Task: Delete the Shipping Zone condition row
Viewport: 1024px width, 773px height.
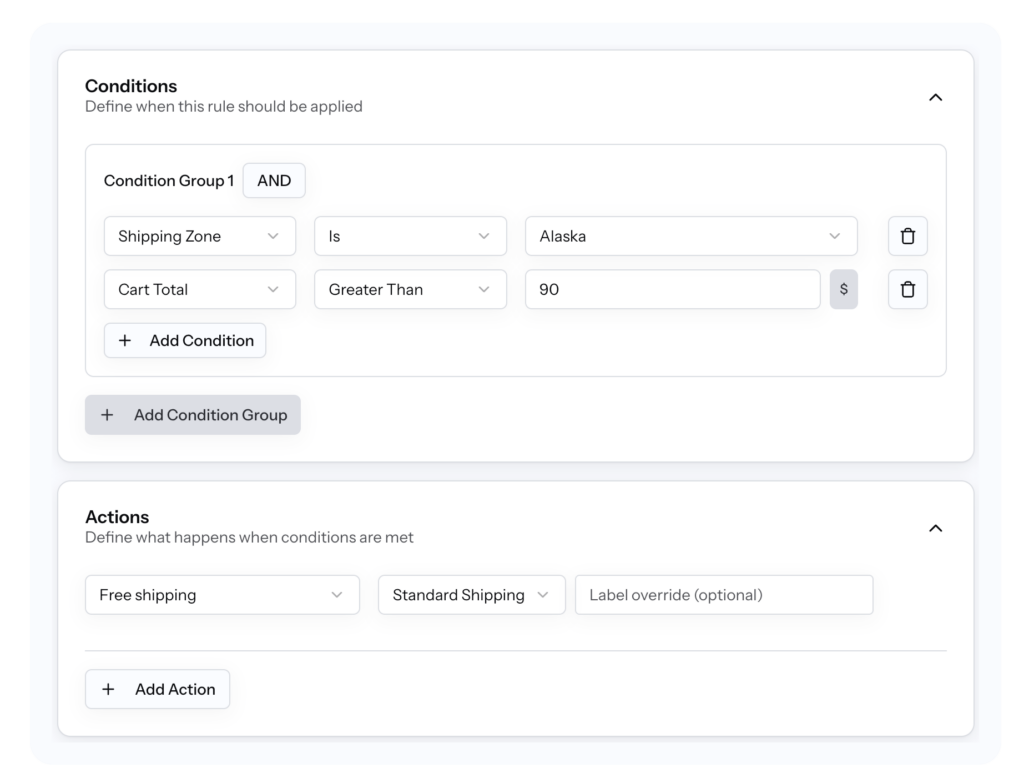Action: (907, 236)
